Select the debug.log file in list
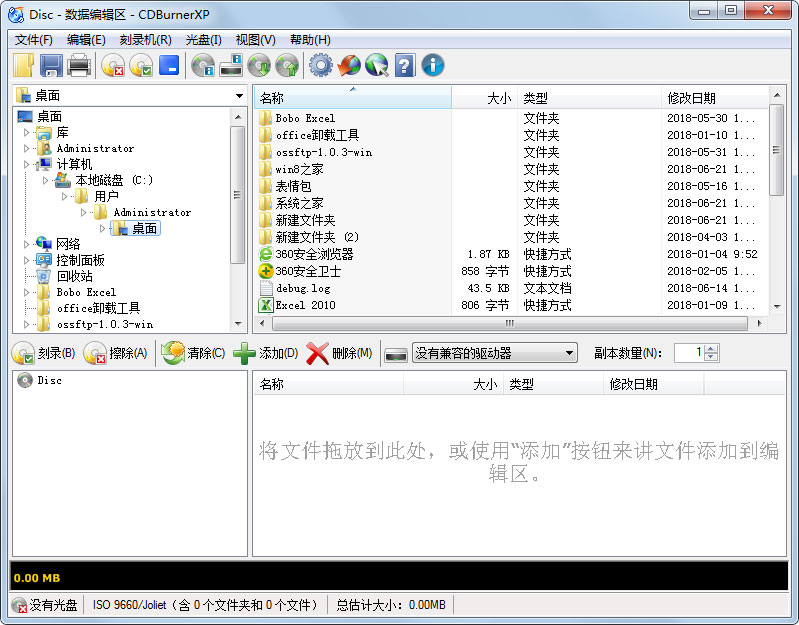 [x=303, y=288]
